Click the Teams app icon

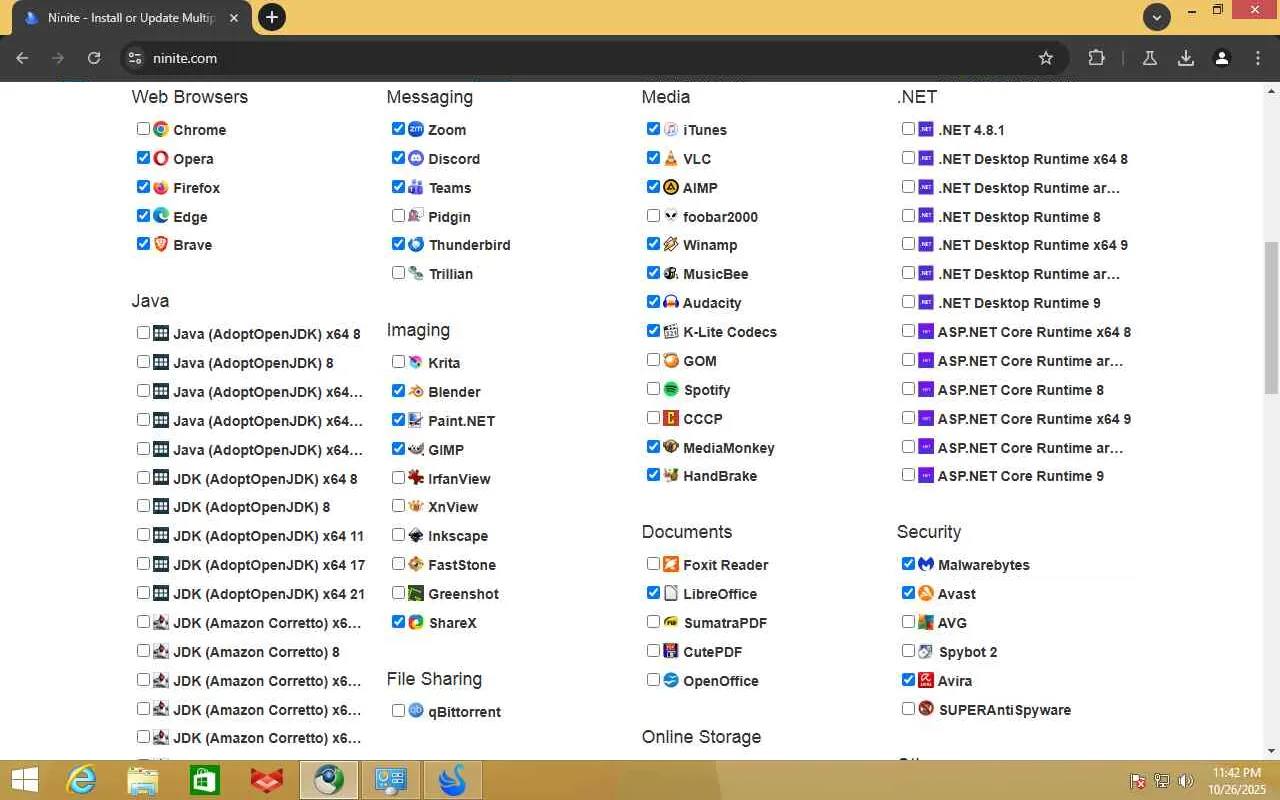click(416, 187)
